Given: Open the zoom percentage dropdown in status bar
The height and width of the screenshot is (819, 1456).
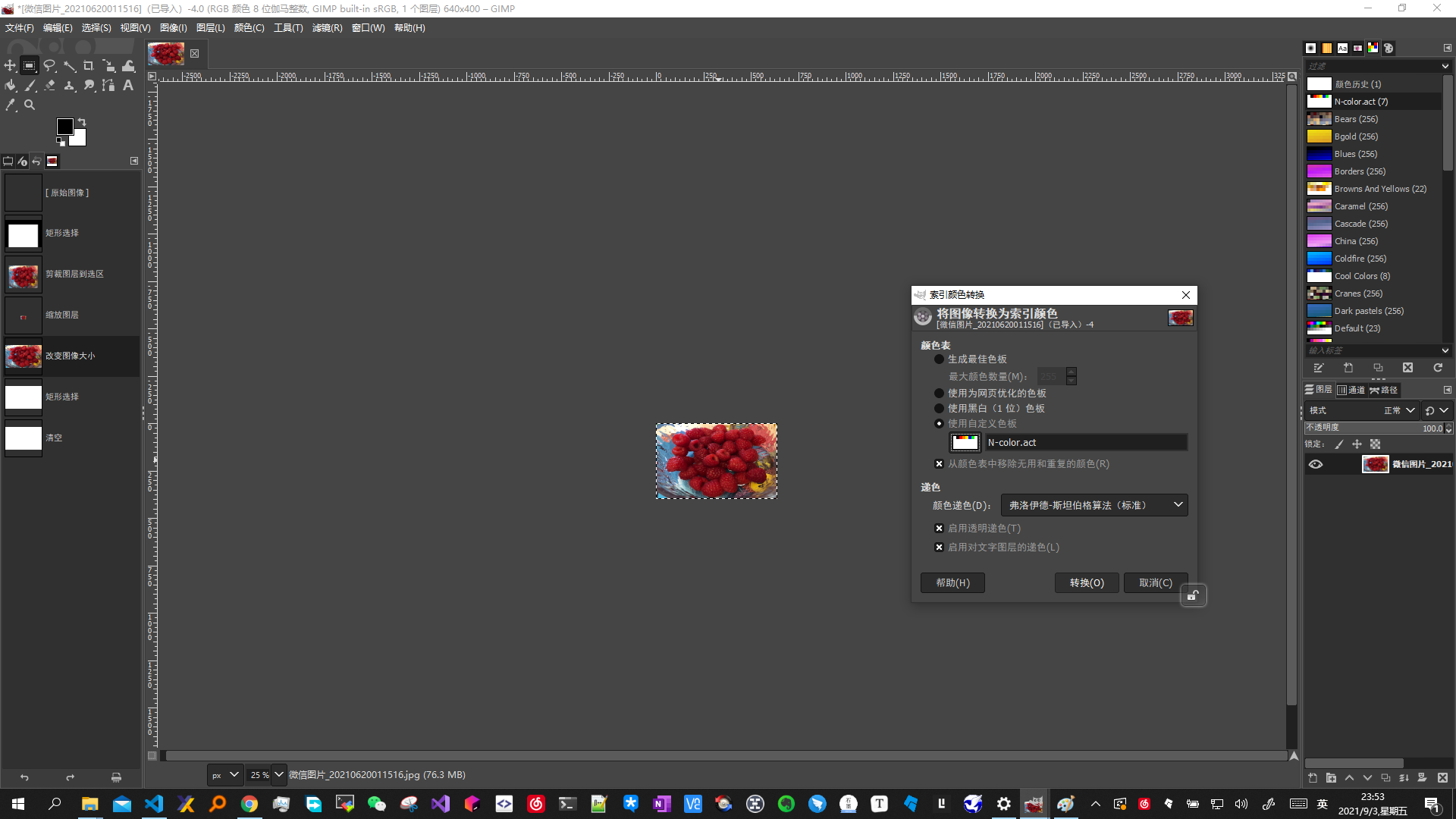Looking at the screenshot, I should (x=278, y=775).
